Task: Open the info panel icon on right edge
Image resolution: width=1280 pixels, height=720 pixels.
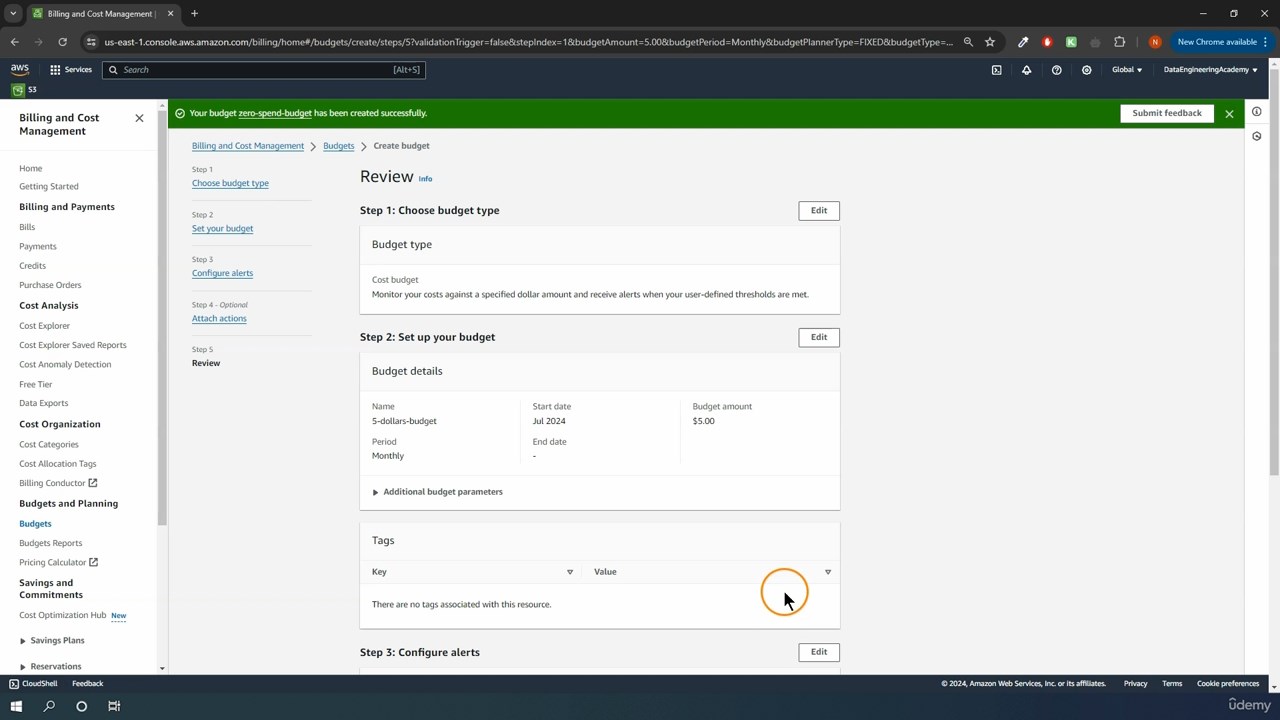Action: click(x=1257, y=112)
